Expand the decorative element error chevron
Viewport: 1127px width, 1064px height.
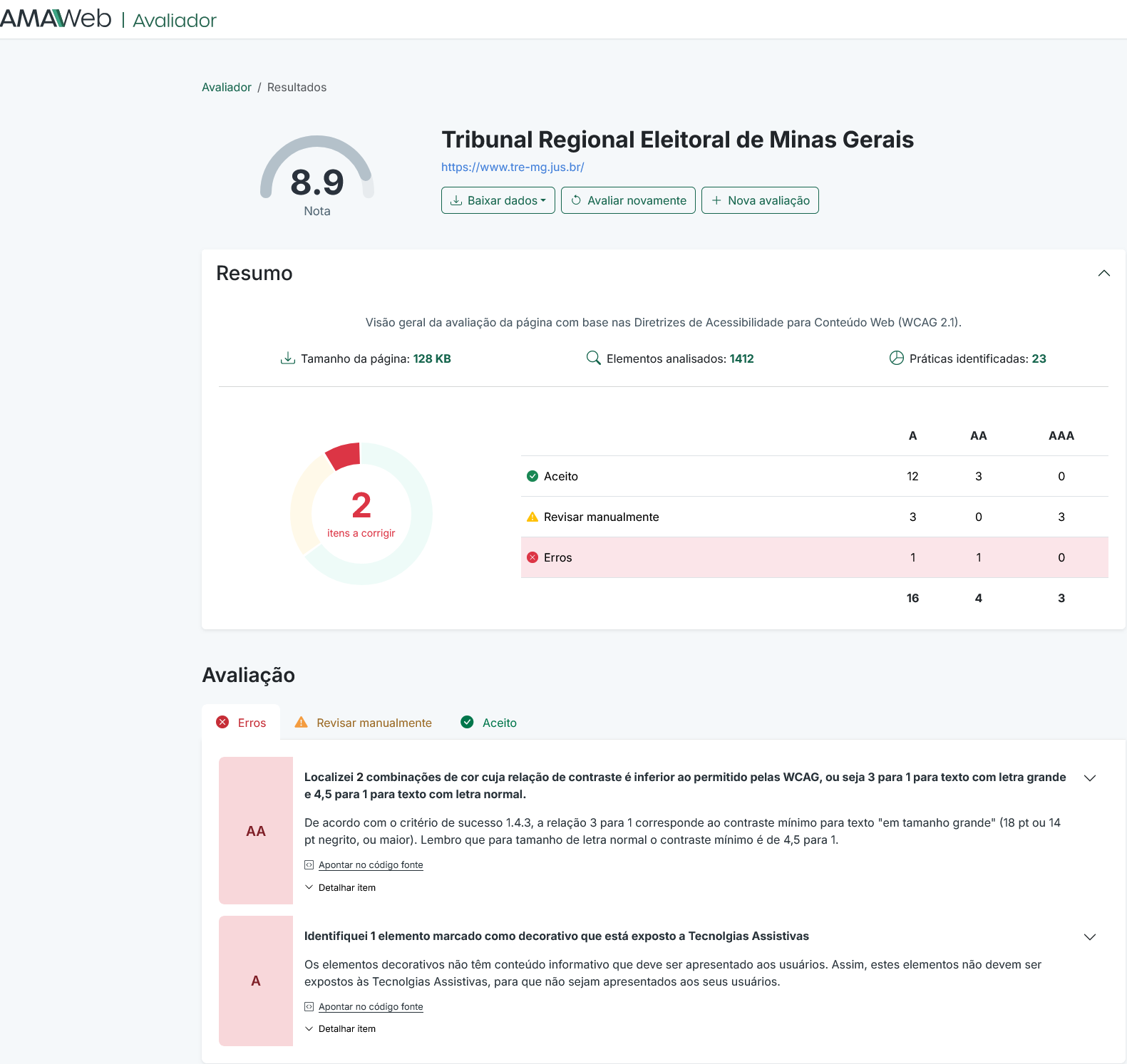(x=1089, y=937)
